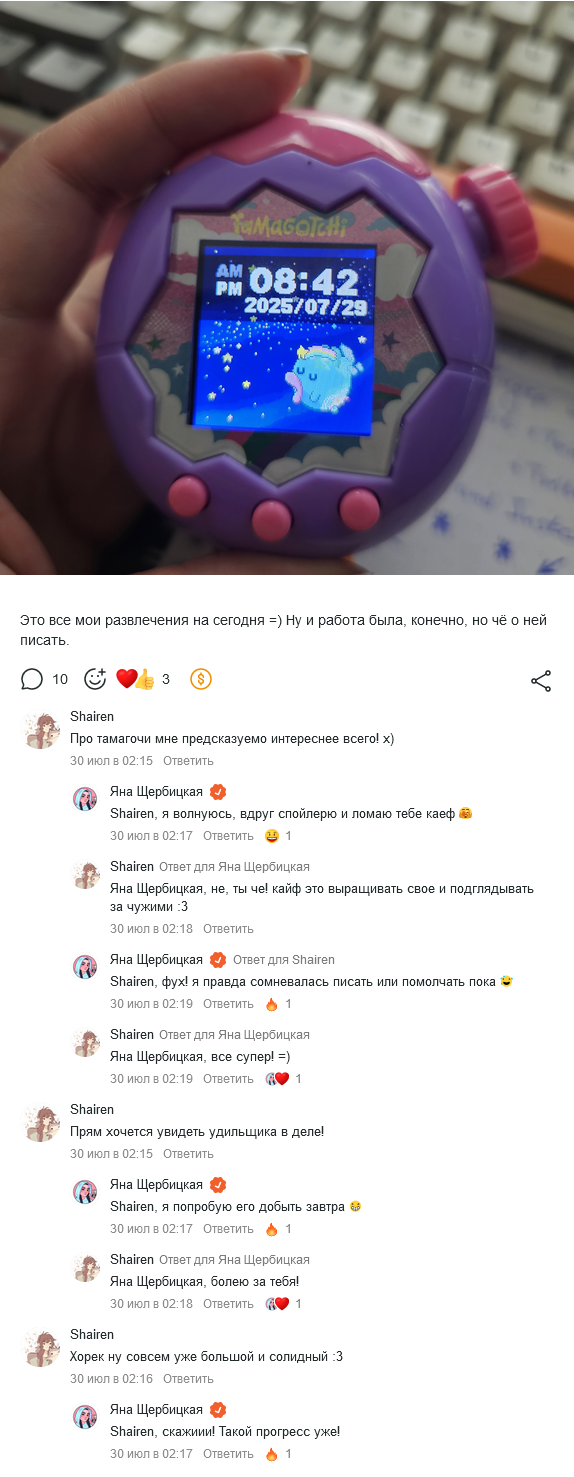Open the Tamagotchi photo

coord(287,287)
